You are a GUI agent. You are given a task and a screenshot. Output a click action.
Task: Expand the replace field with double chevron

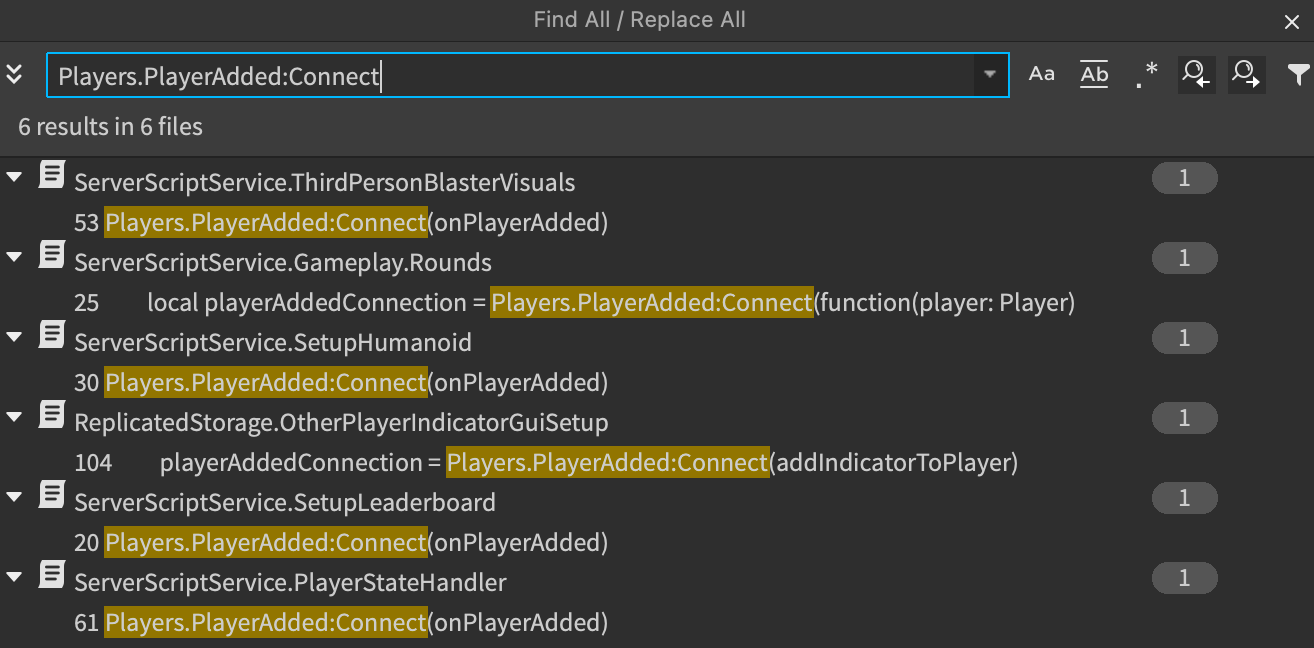(14, 74)
